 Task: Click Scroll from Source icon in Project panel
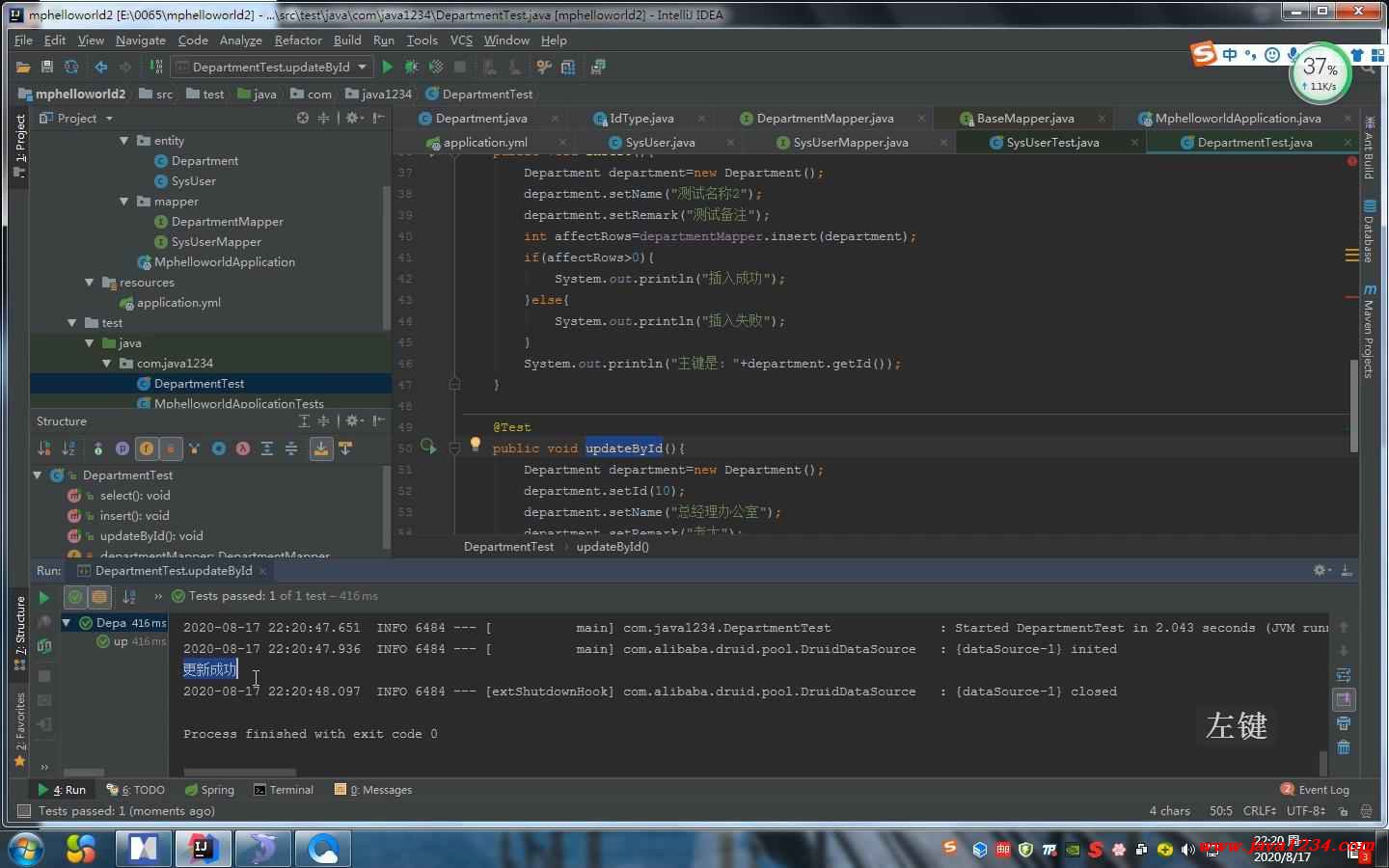[303, 118]
